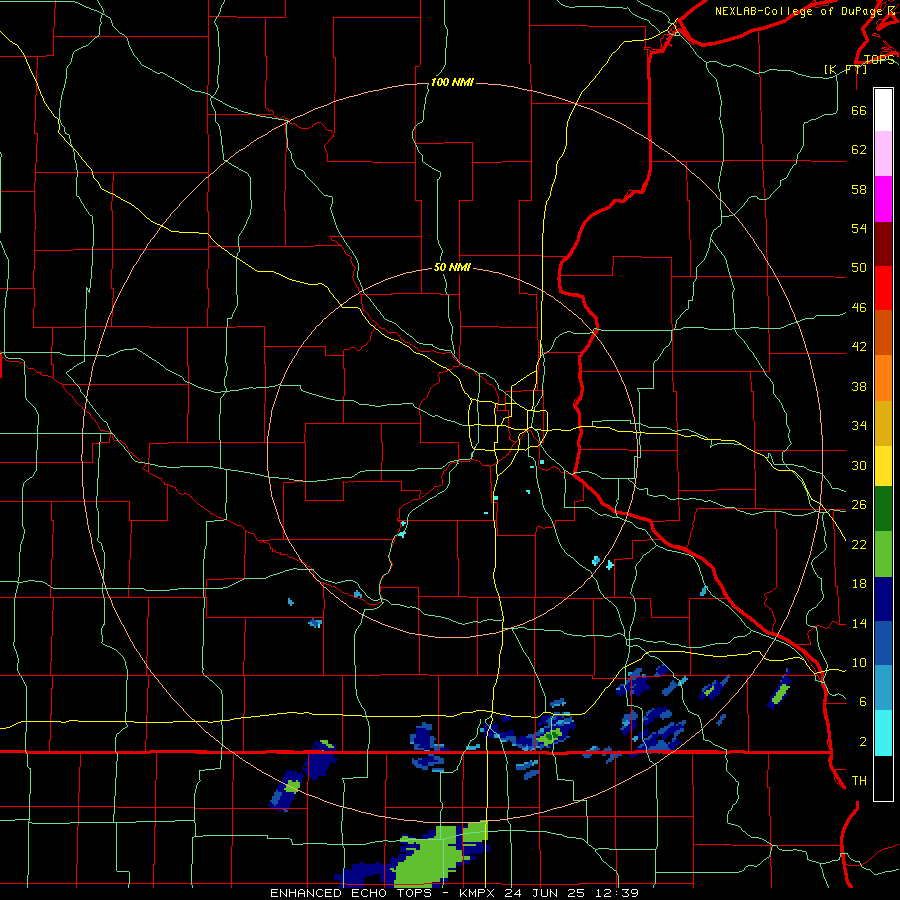The image size is (900, 900).
Task: Click the "TOPS" legend heading
Action: coord(879,59)
